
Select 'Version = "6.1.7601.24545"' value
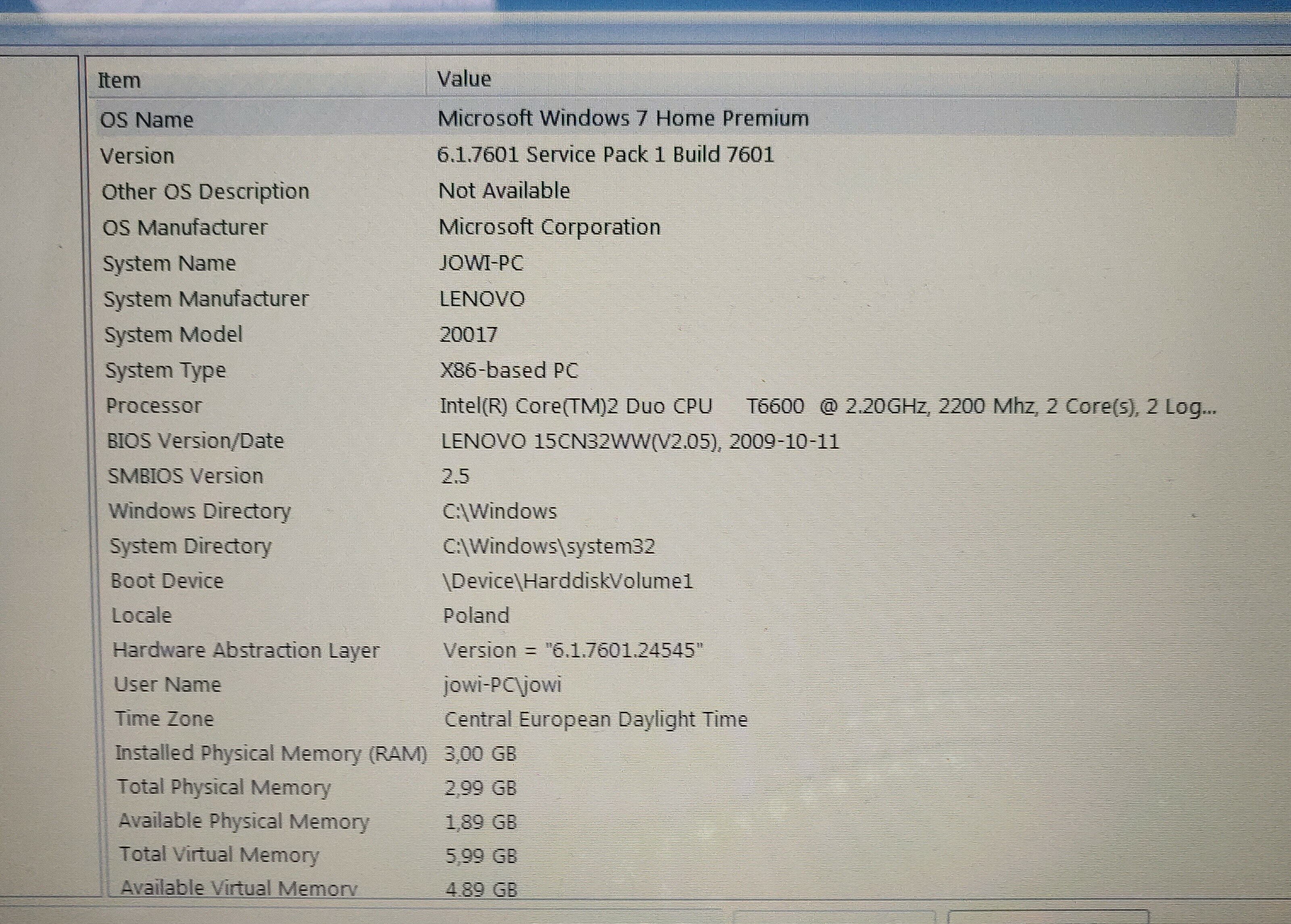(573, 650)
